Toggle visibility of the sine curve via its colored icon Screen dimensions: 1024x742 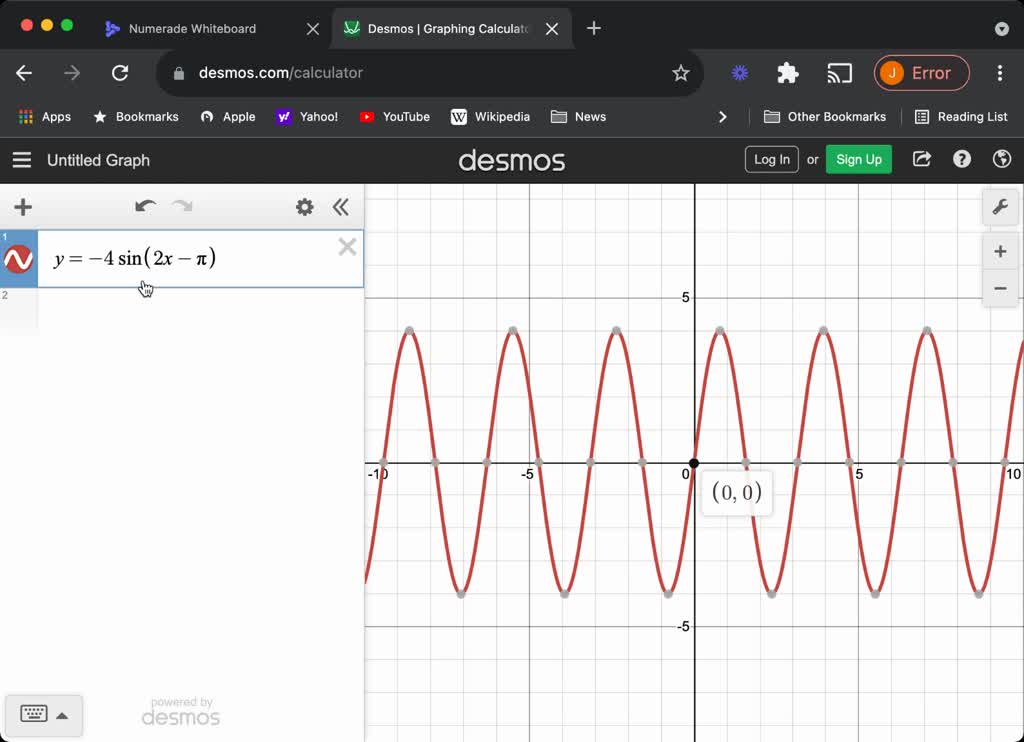click(18, 258)
